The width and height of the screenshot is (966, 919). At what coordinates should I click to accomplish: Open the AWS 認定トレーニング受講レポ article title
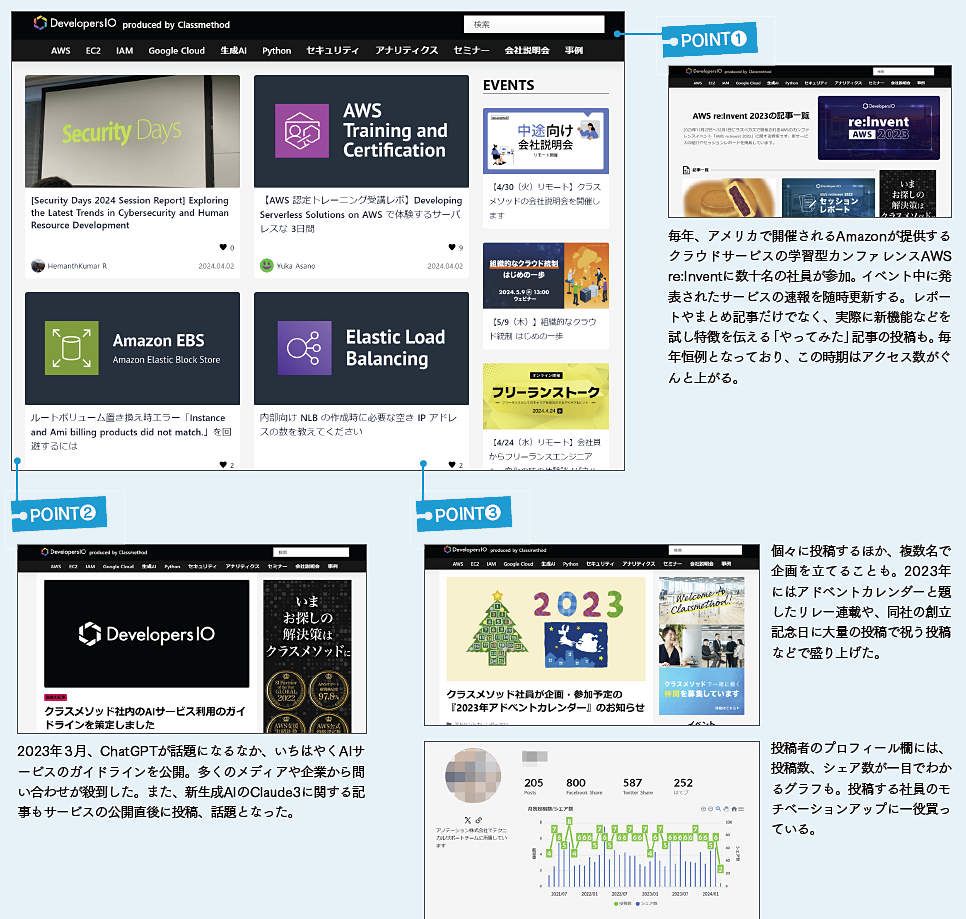361,214
